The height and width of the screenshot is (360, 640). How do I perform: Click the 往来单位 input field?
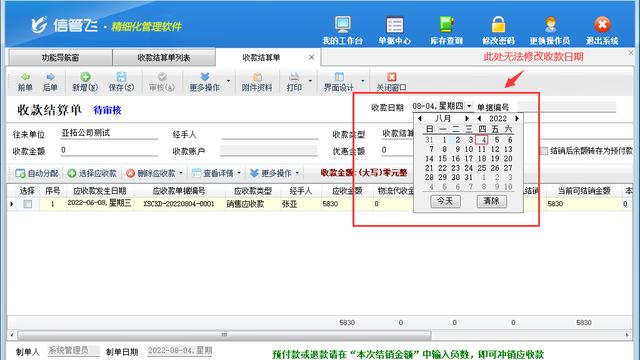coord(109,133)
